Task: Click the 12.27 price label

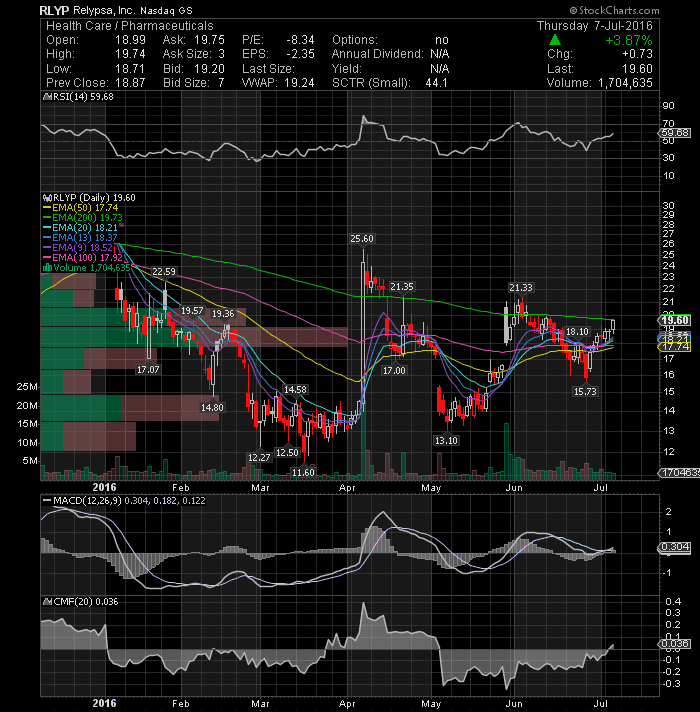Action: (x=259, y=458)
